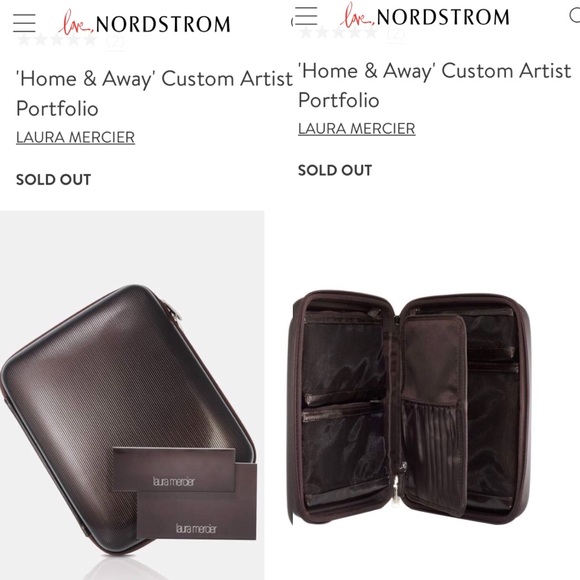View the open portfolio interior image
The height and width of the screenshot is (580, 580).
point(411,408)
